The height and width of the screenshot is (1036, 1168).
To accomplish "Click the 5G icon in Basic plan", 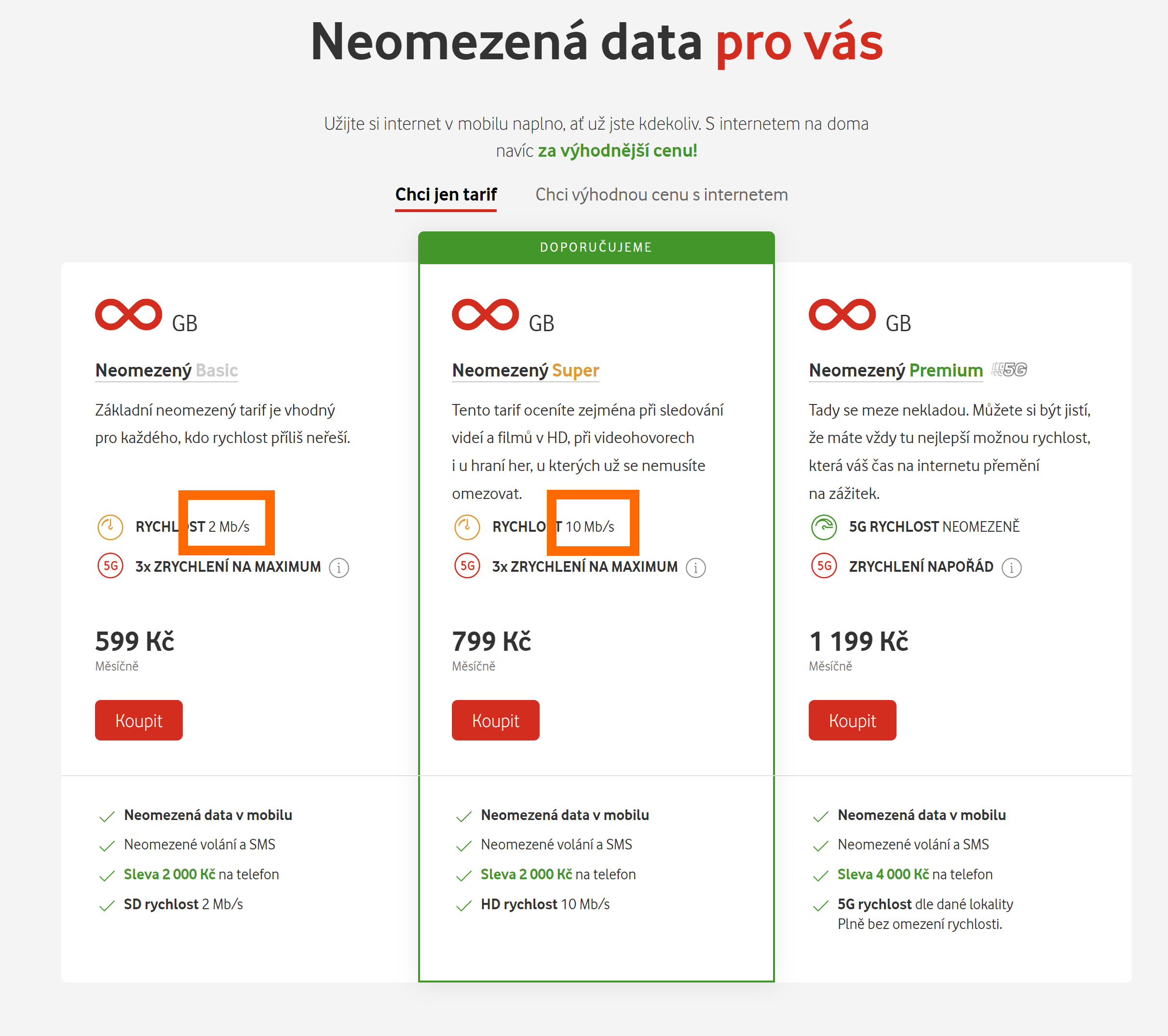I will 110,566.
